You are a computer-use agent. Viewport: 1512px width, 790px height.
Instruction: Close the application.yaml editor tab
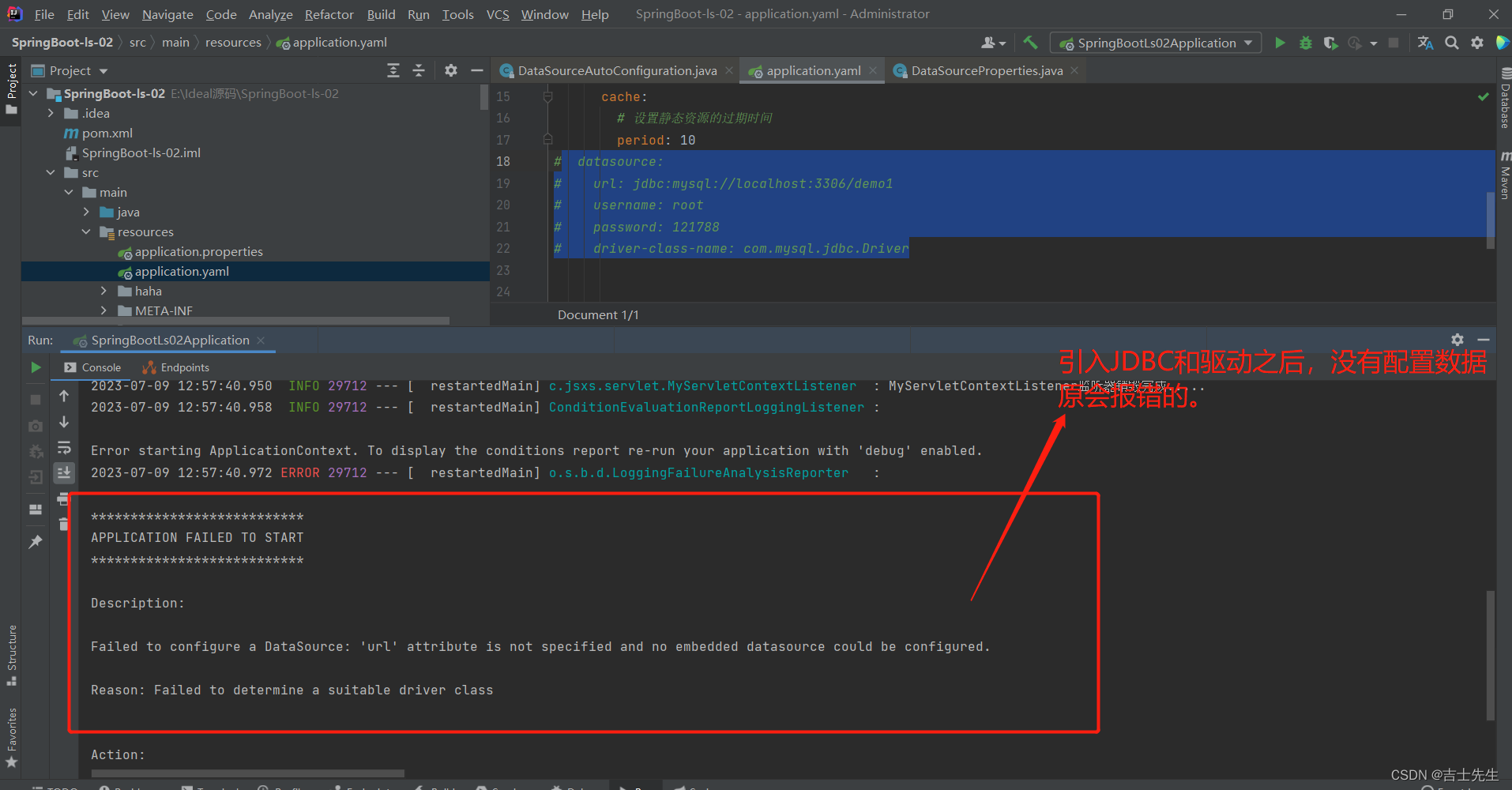872,70
